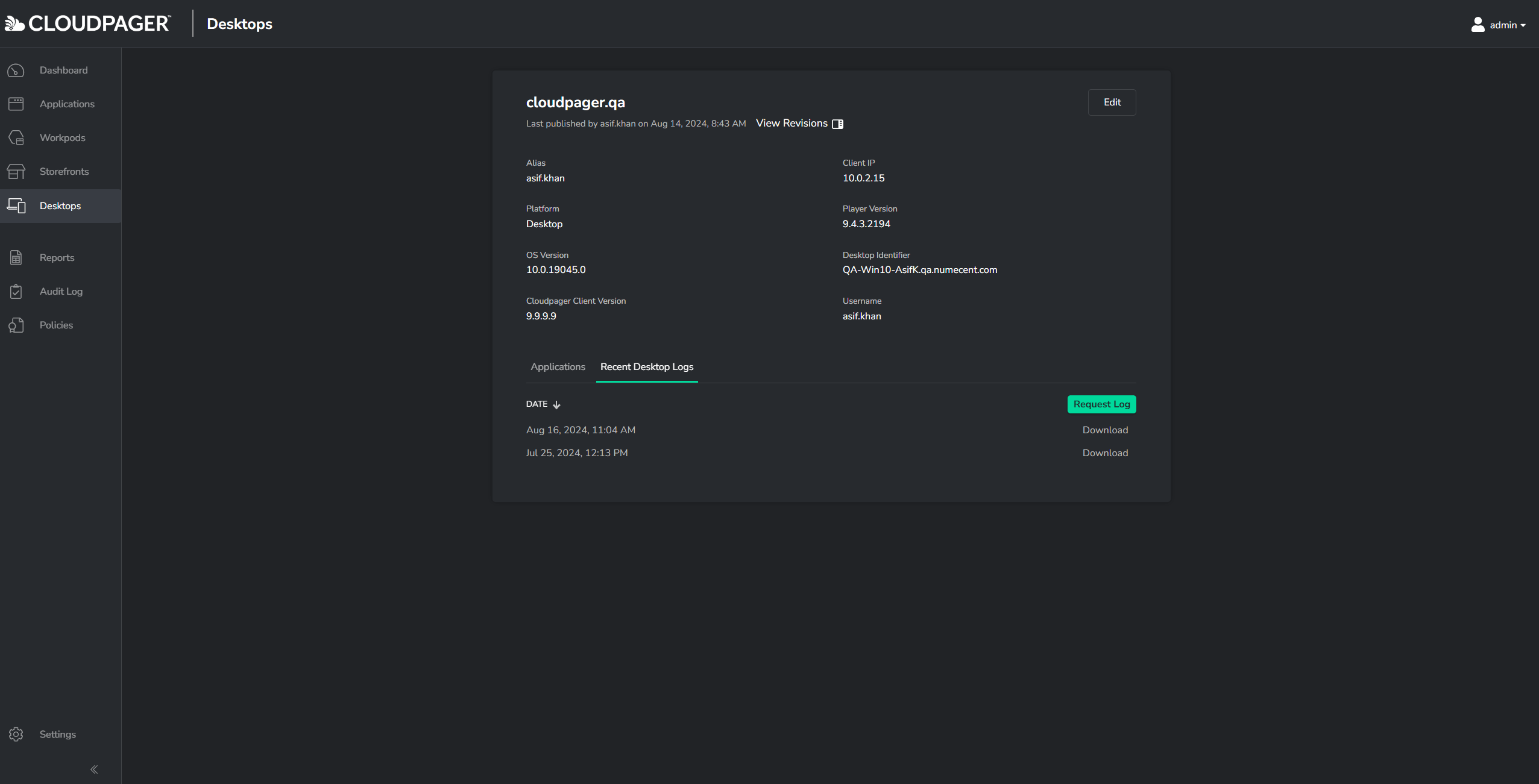The width and height of the screenshot is (1539, 784).
Task: Click the Jul 25, 2024, 12:13 PM entry
Action: point(577,453)
